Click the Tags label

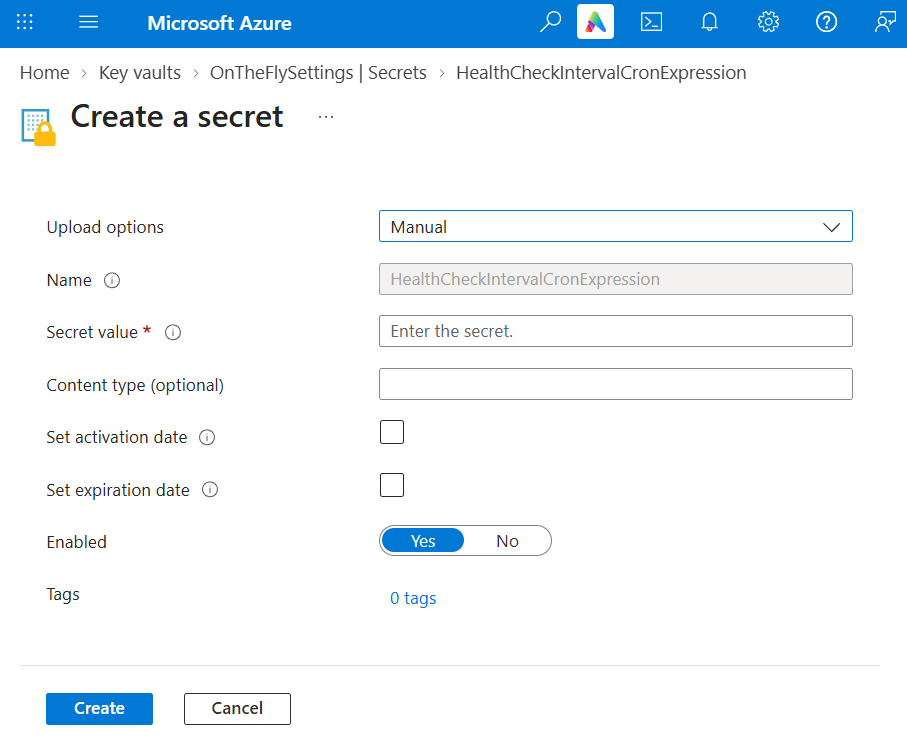coord(63,595)
